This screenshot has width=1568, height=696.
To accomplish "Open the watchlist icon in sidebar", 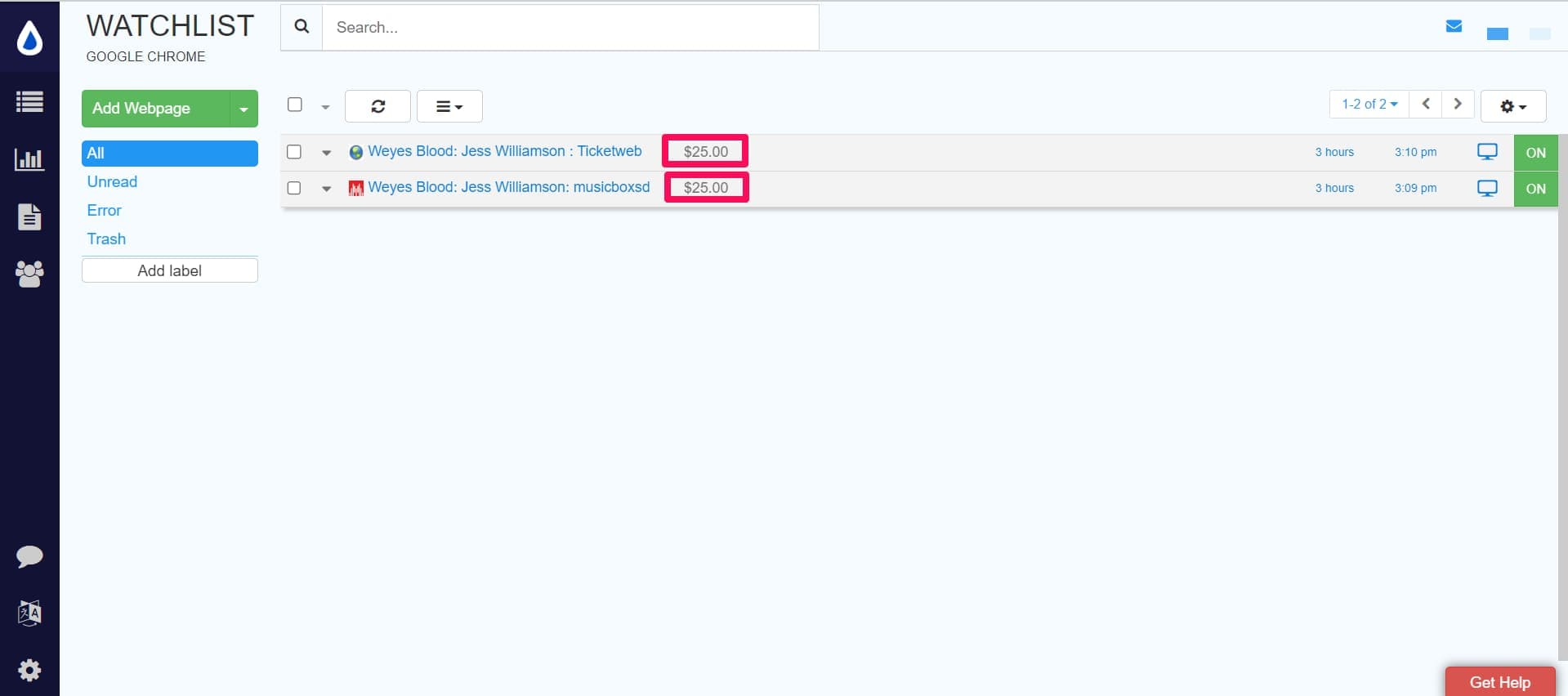I will click(29, 102).
